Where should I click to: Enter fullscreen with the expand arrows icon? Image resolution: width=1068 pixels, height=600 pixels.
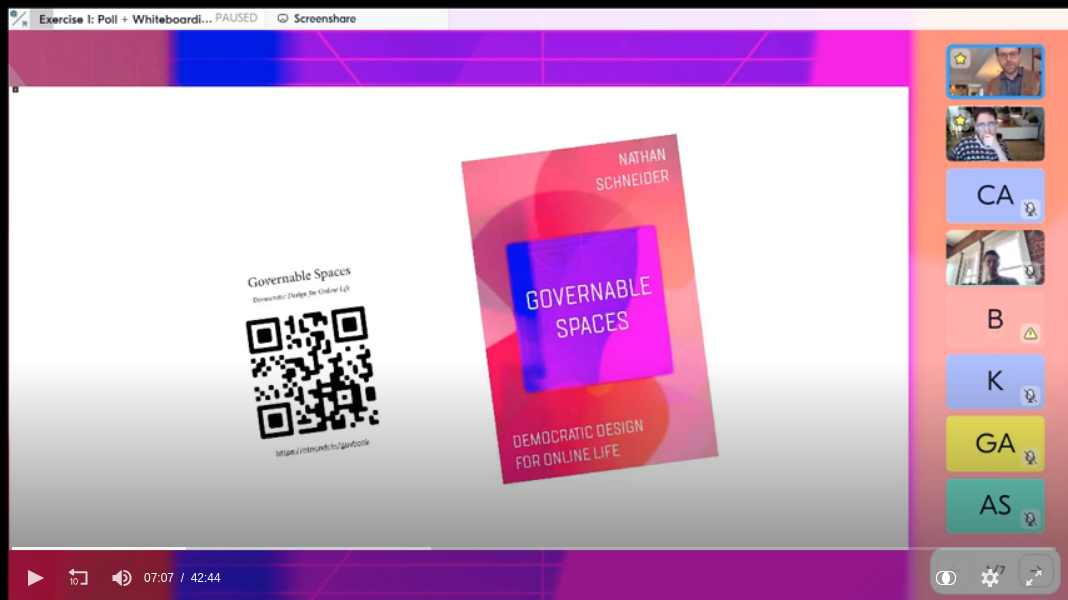(x=1034, y=576)
